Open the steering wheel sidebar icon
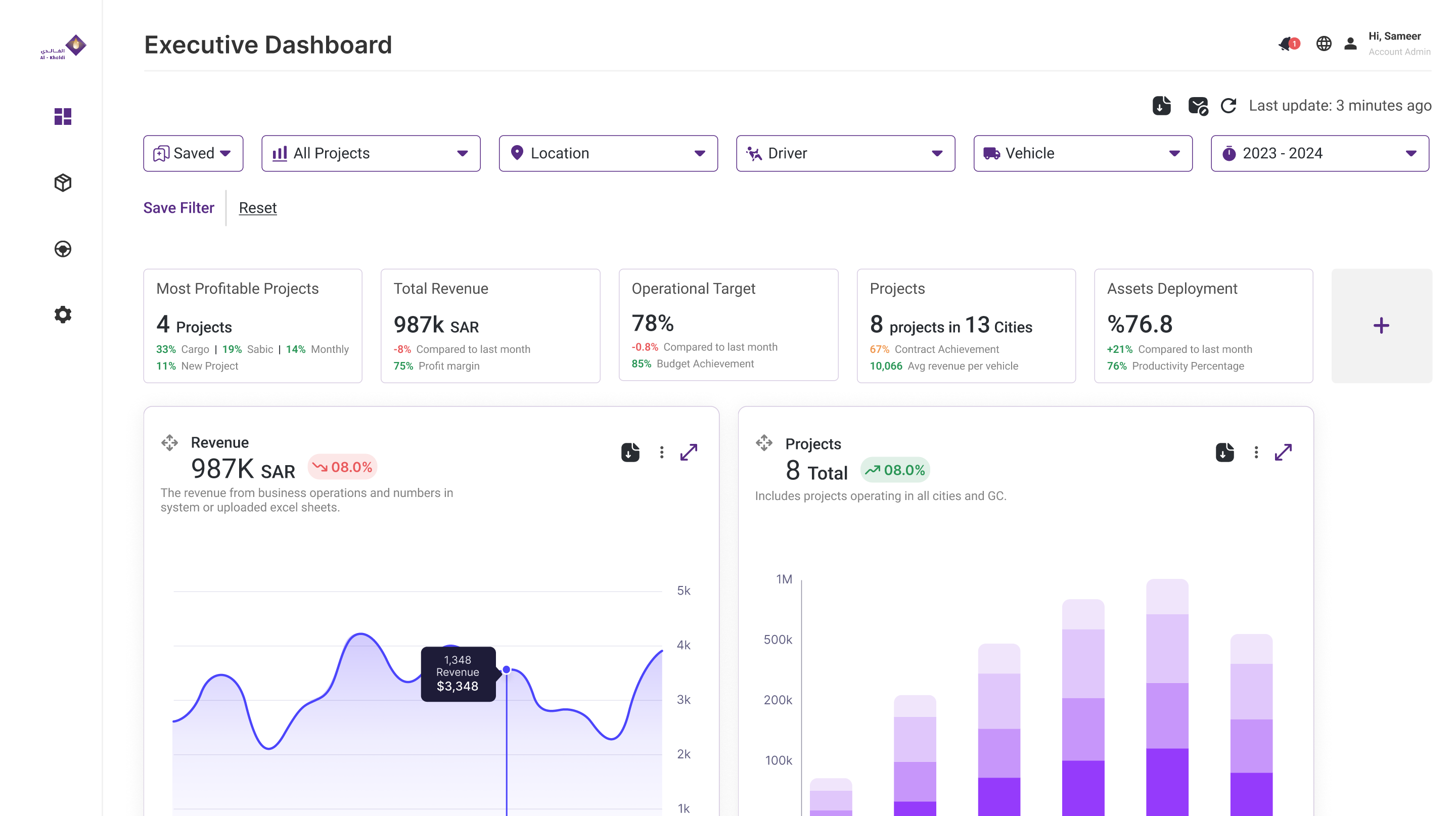 [x=63, y=249]
